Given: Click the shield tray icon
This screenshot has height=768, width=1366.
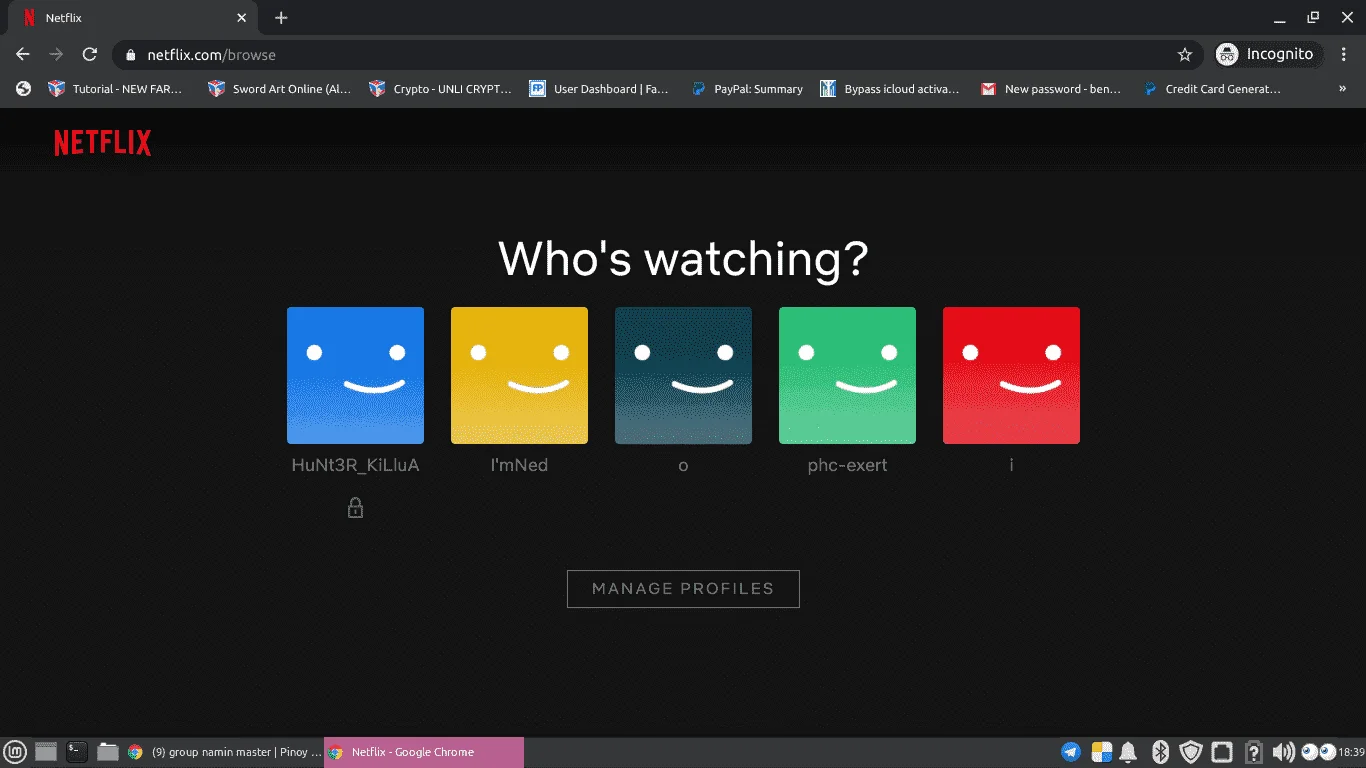Looking at the screenshot, I should tap(1191, 752).
